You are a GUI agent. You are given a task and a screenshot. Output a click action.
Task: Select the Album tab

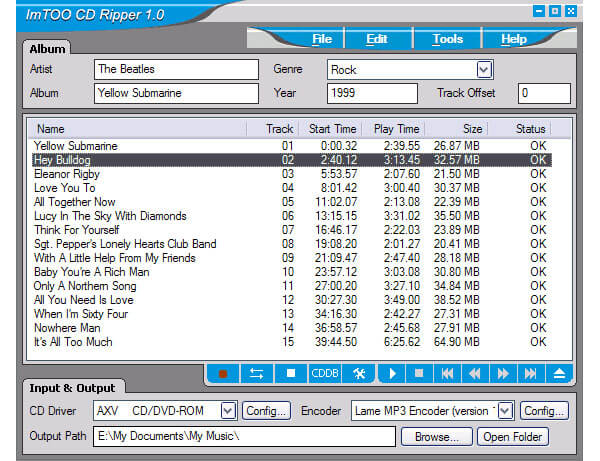click(x=47, y=49)
